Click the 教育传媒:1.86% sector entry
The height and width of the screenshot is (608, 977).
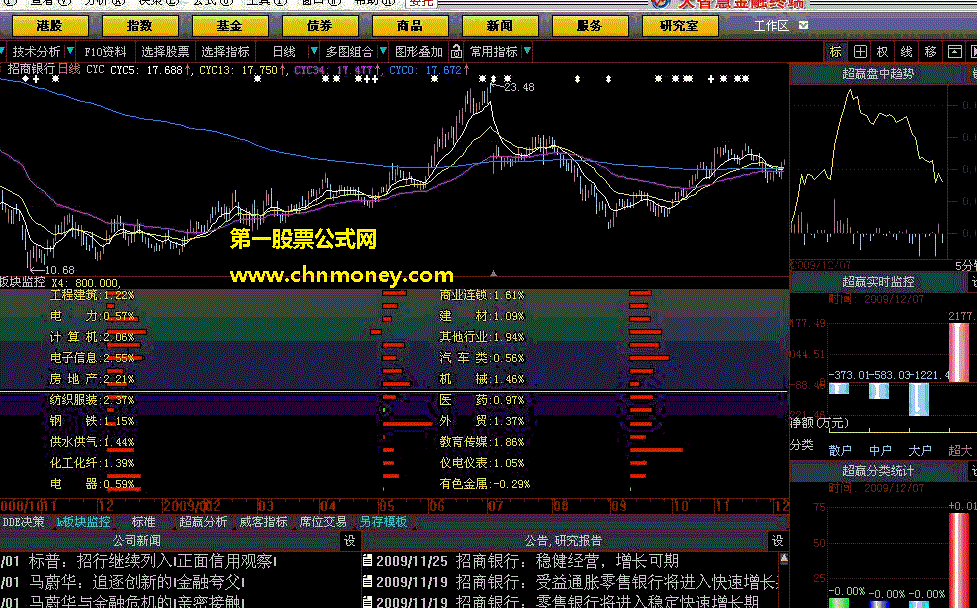pos(482,442)
